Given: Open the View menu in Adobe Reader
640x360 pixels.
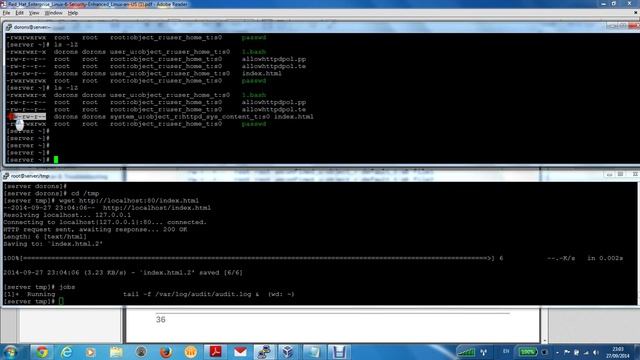Looking at the screenshot, I should point(34,13).
